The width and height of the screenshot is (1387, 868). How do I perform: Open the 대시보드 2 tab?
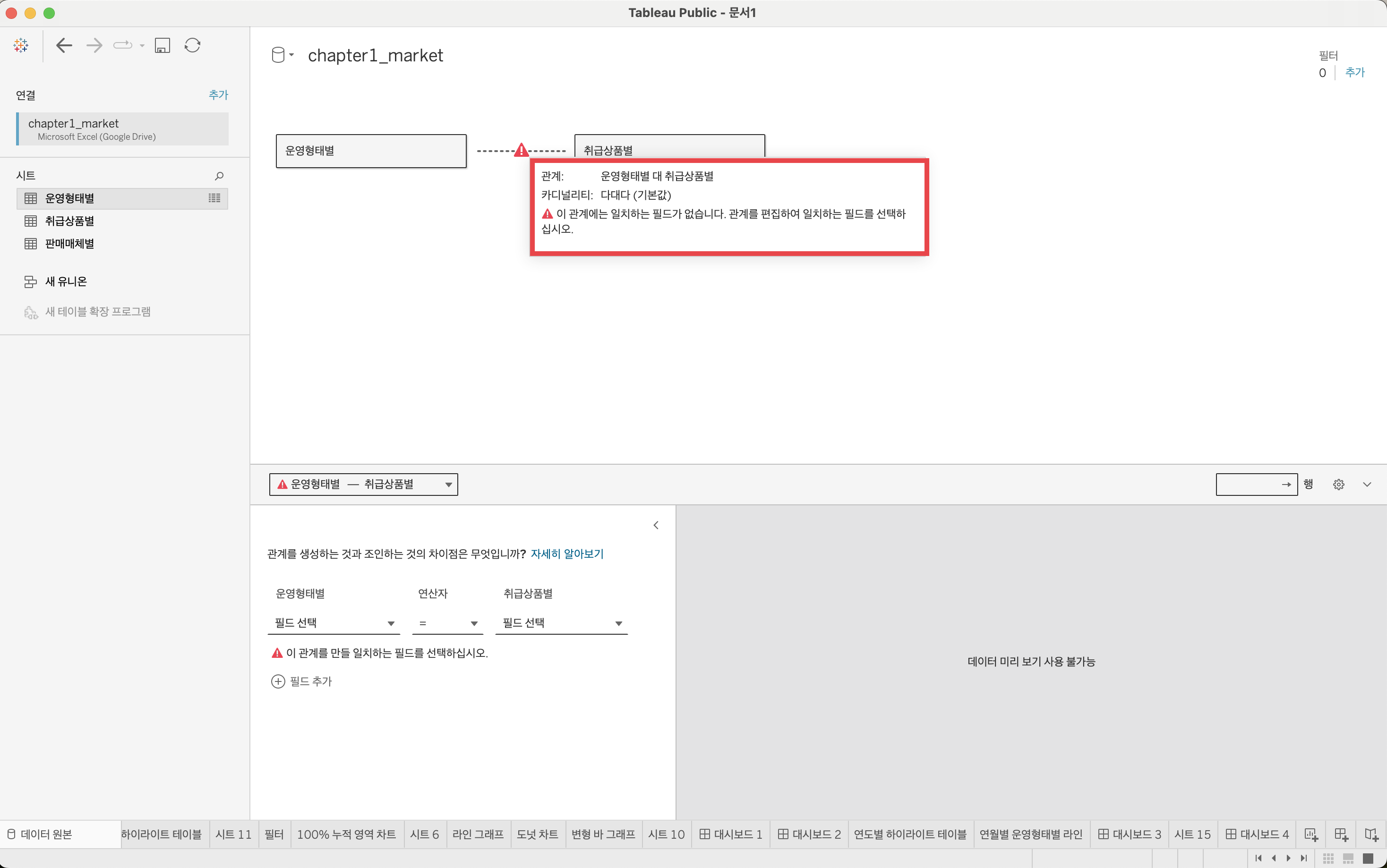[x=809, y=834]
